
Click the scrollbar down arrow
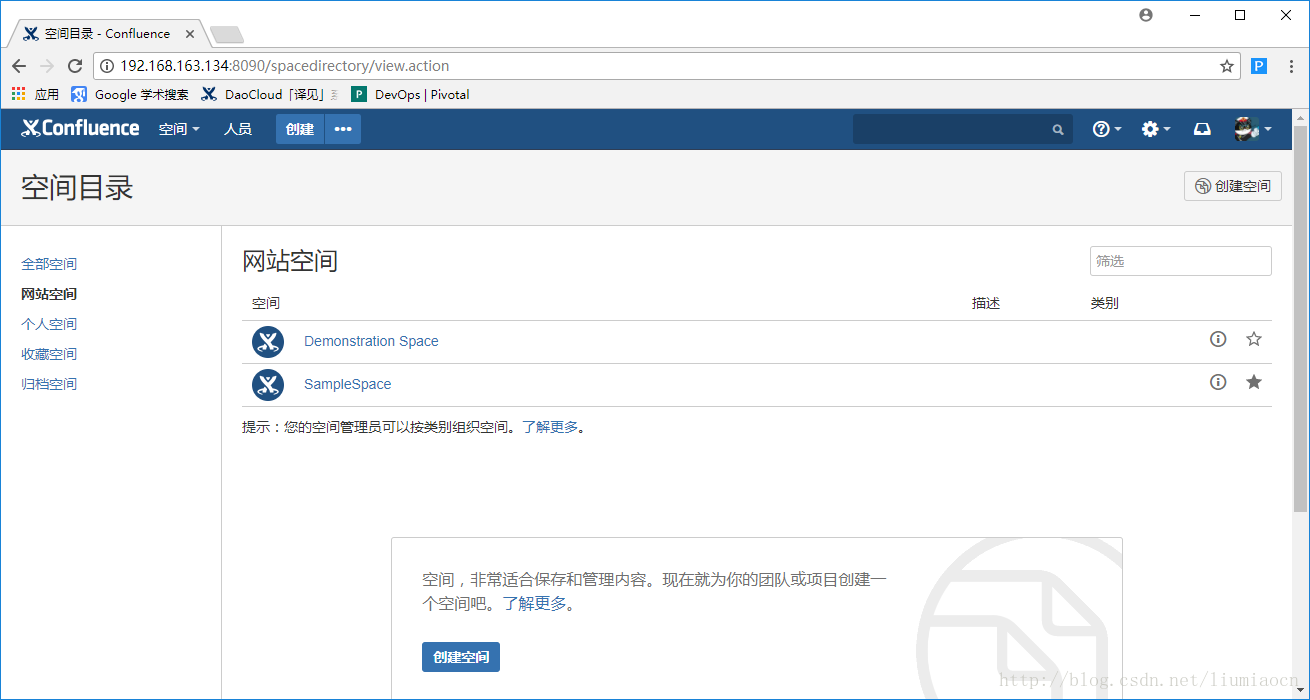coord(1300,690)
